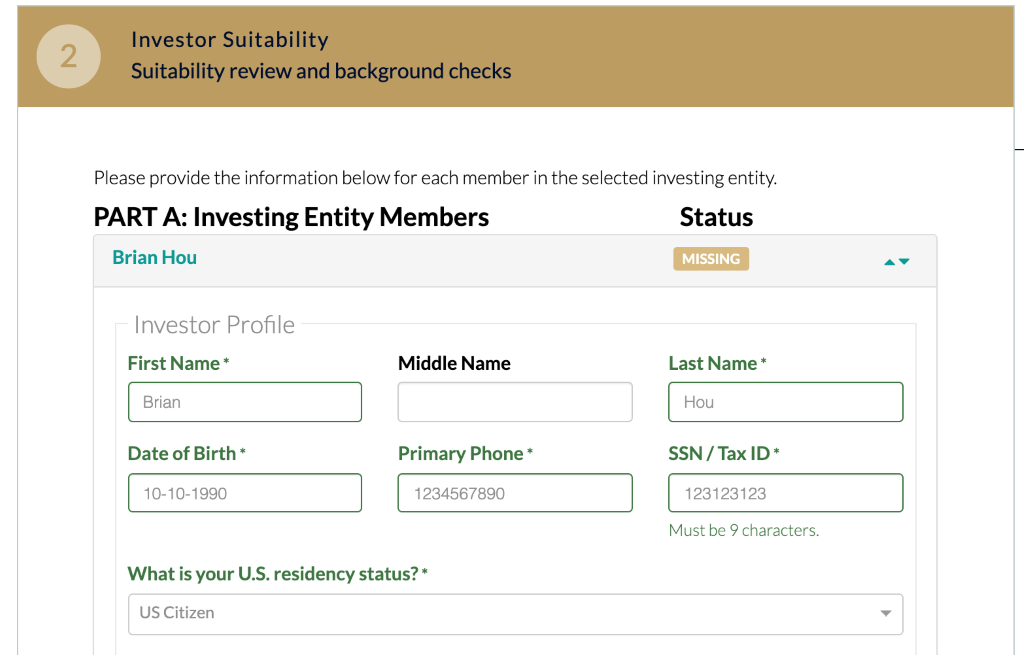Click the Date of Birth label
This screenshot has width=1024, height=655.
click(187, 454)
